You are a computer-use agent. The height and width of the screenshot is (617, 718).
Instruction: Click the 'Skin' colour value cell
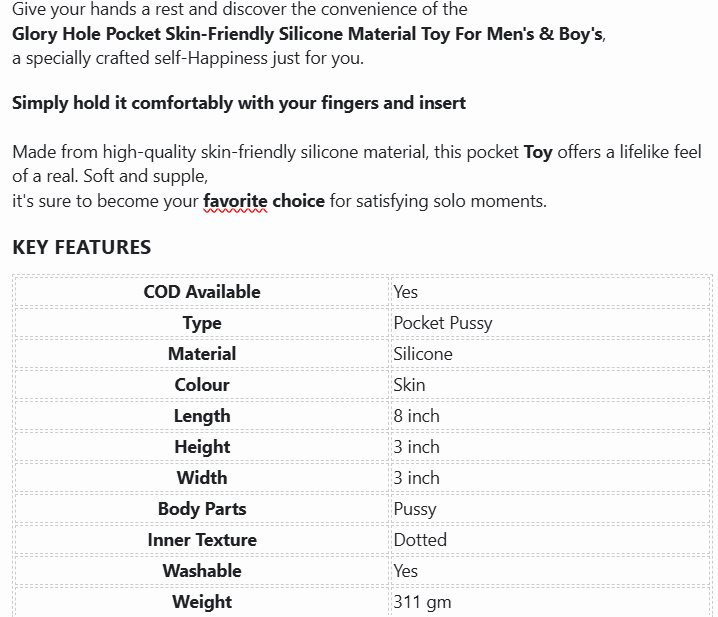click(551, 385)
